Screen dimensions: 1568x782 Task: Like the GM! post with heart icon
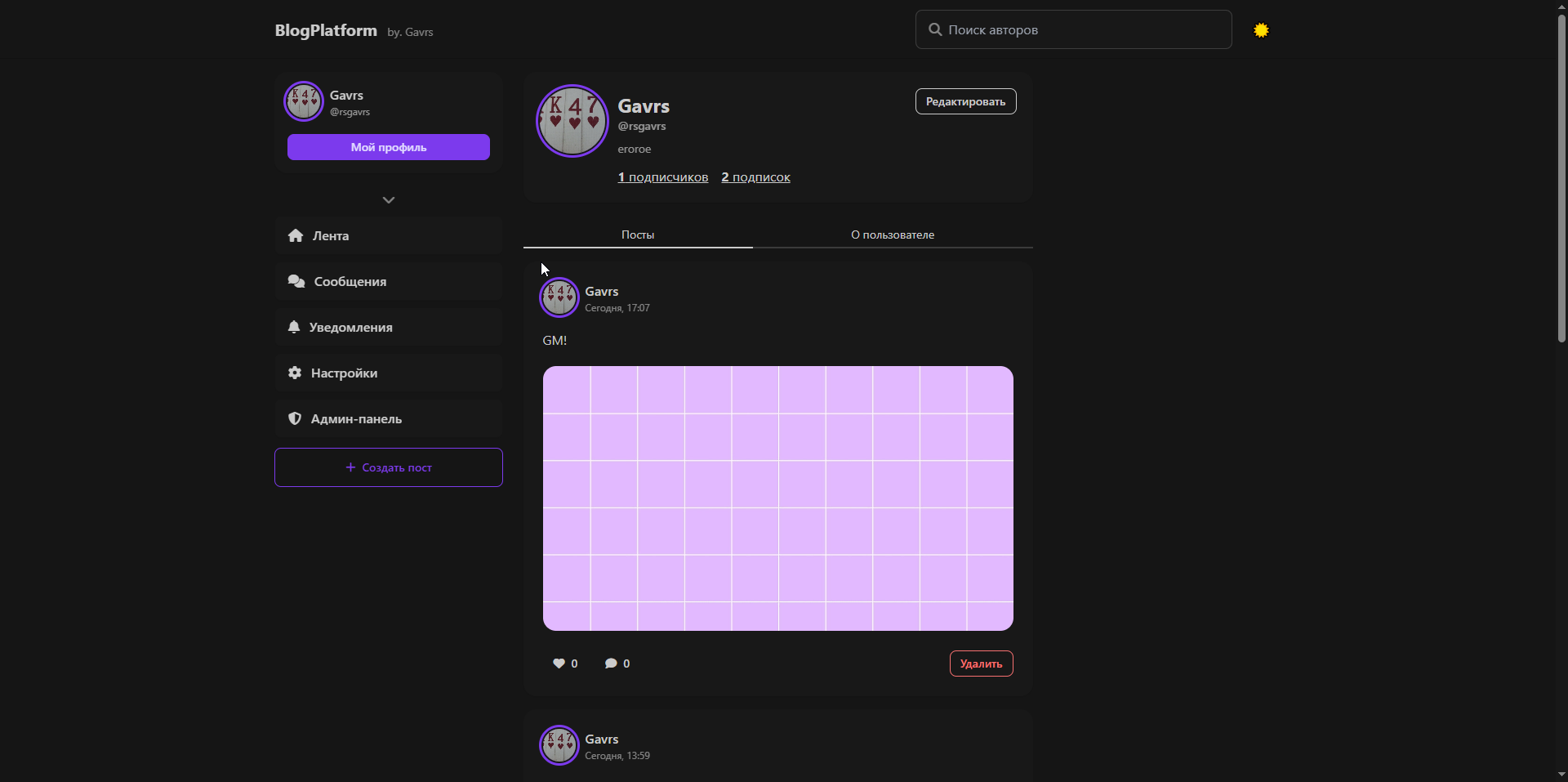[x=559, y=664]
